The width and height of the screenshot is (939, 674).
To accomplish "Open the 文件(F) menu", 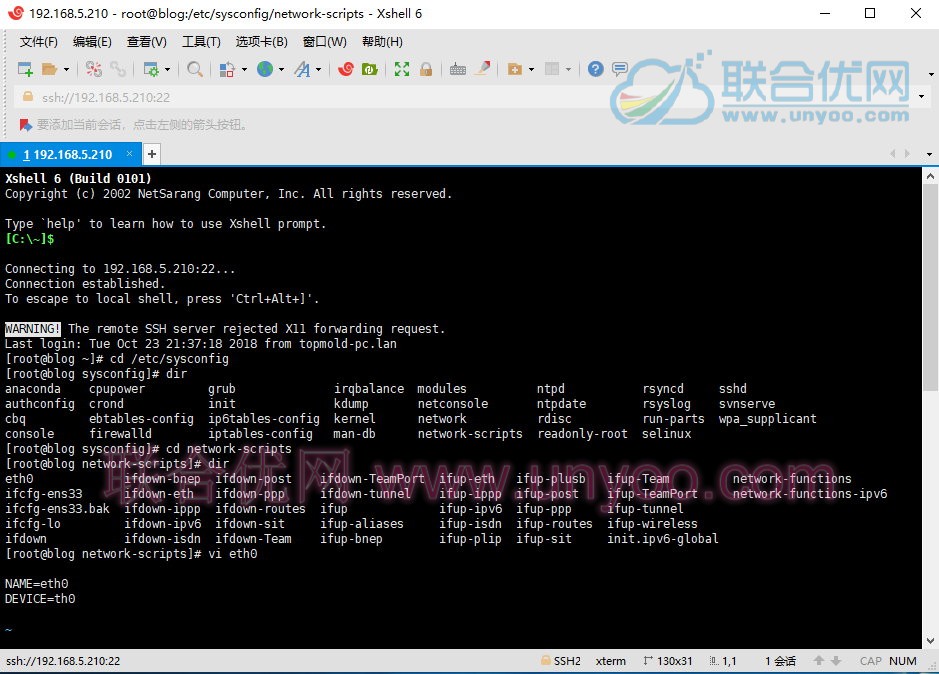I will pos(38,42).
